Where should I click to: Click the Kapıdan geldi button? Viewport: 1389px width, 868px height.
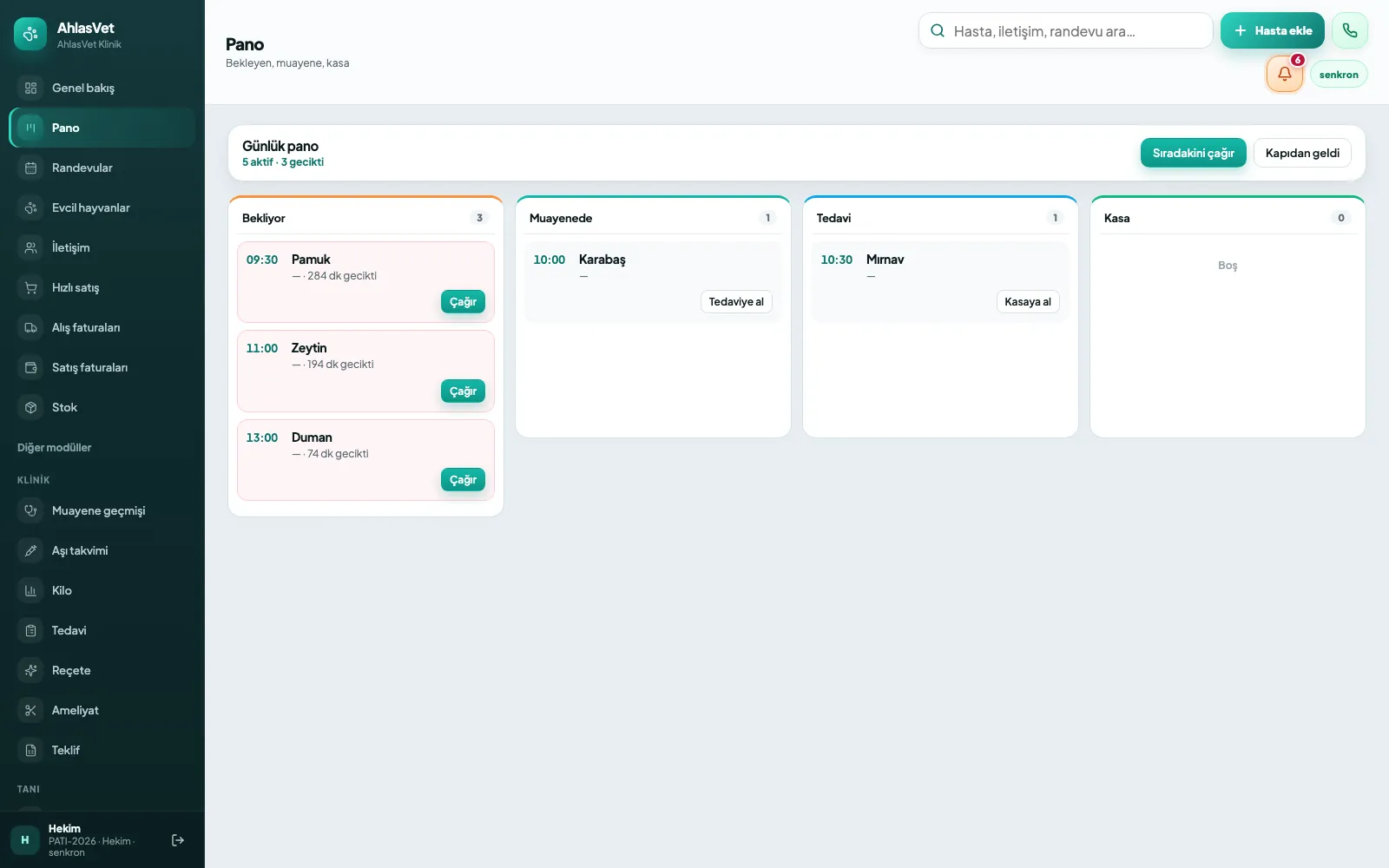tap(1302, 153)
